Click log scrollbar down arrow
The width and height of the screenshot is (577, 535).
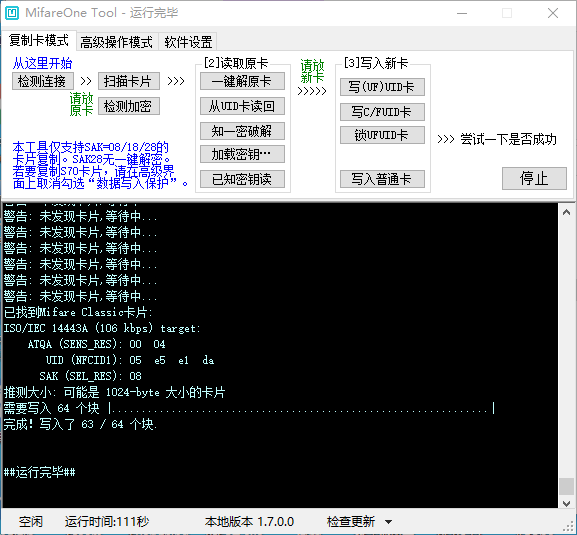566,503
